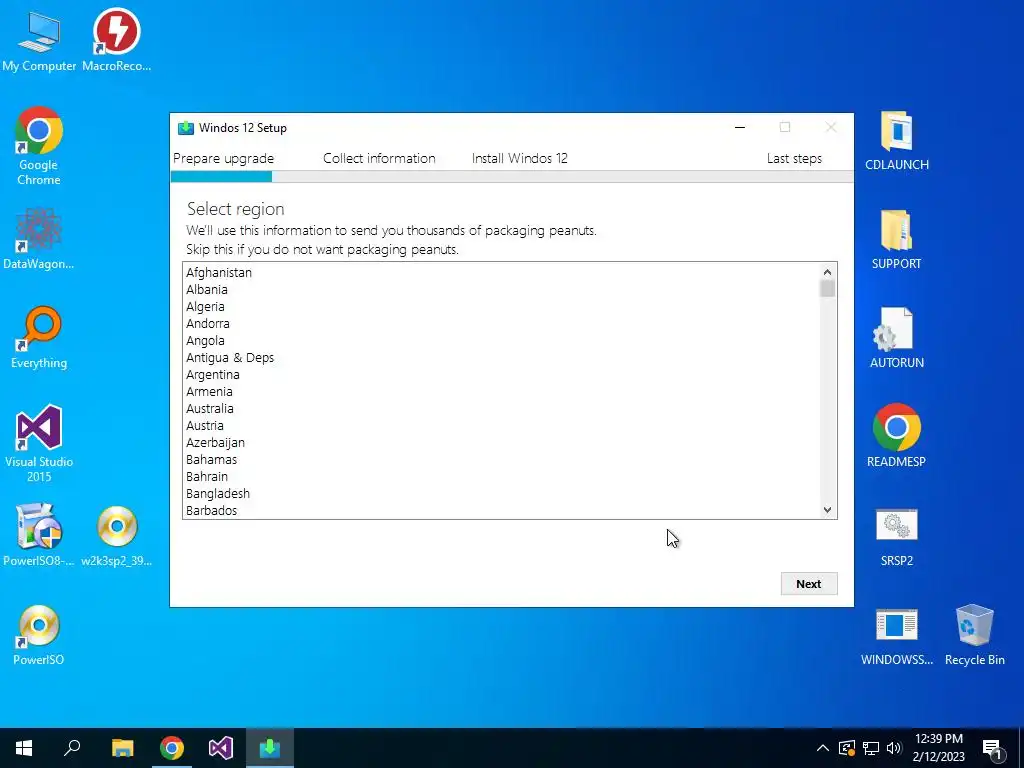Click region list scroll up arrow
Viewport: 1024px width, 768px height.
click(827, 272)
